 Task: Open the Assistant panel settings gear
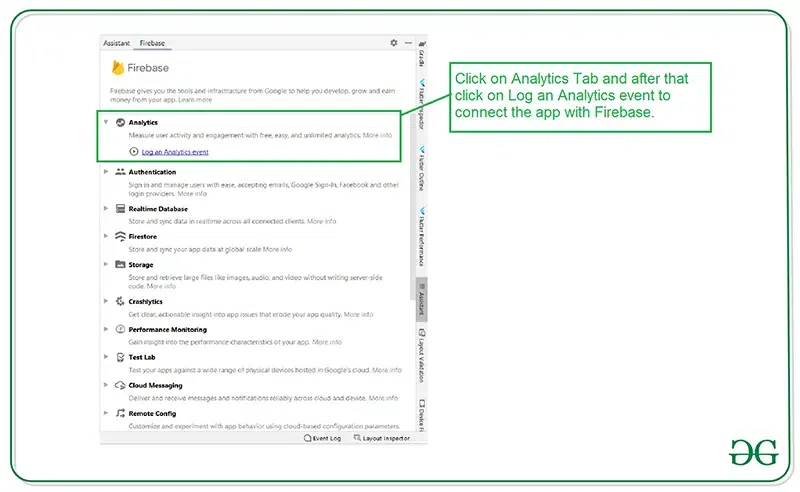(x=393, y=43)
